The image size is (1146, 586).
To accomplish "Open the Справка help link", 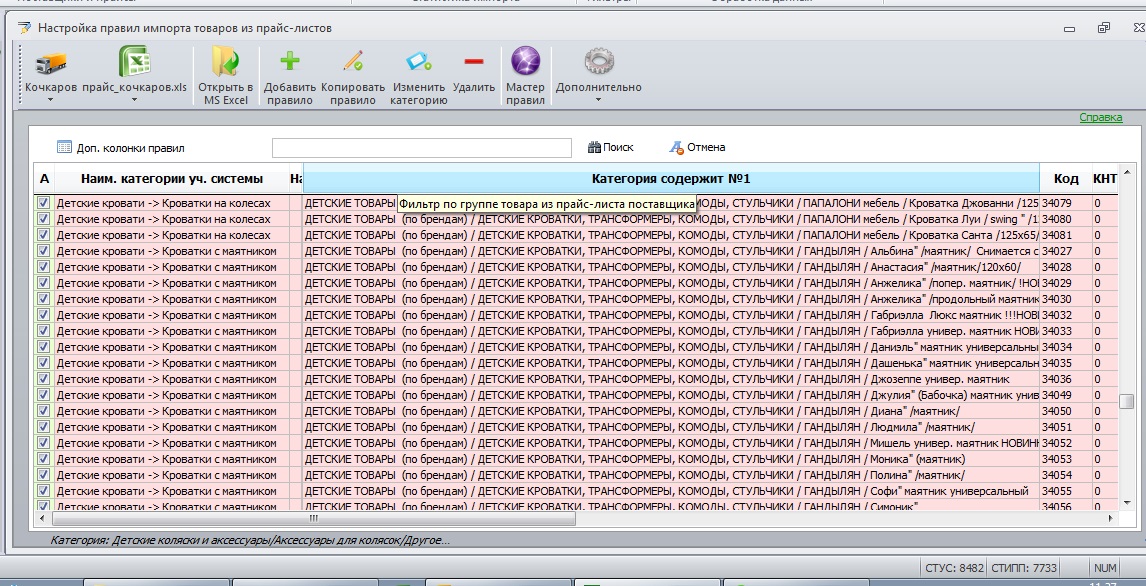I will point(1101,118).
